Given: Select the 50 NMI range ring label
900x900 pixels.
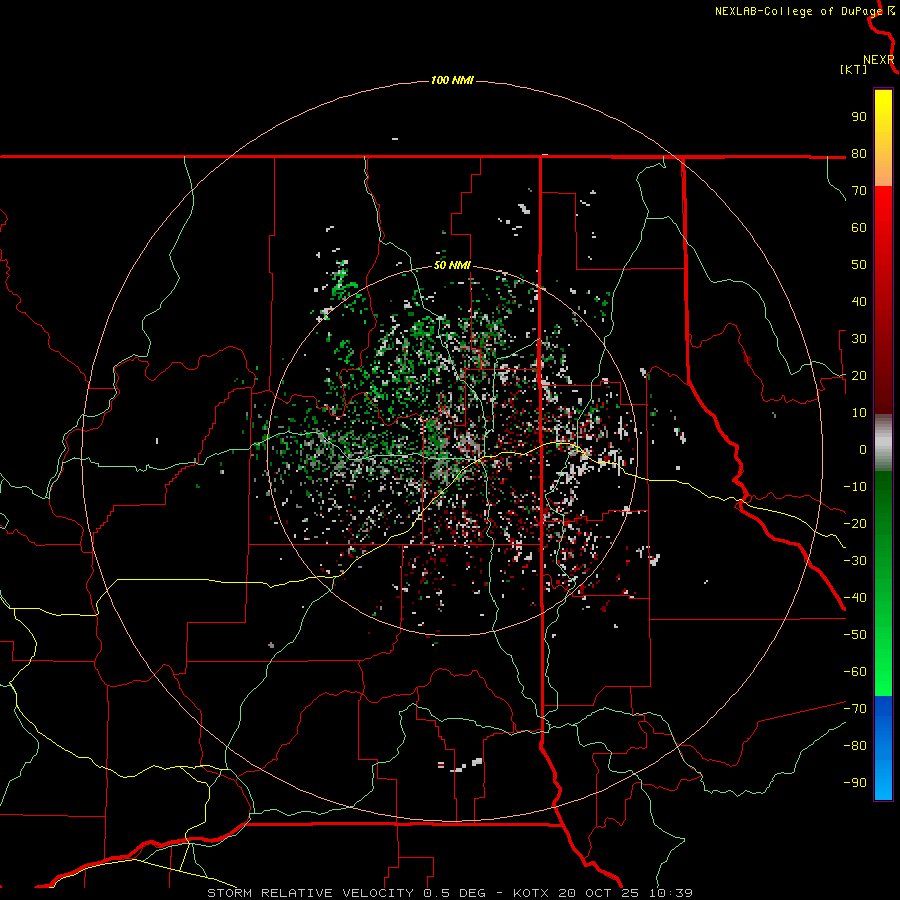Looking at the screenshot, I should coord(452,265).
